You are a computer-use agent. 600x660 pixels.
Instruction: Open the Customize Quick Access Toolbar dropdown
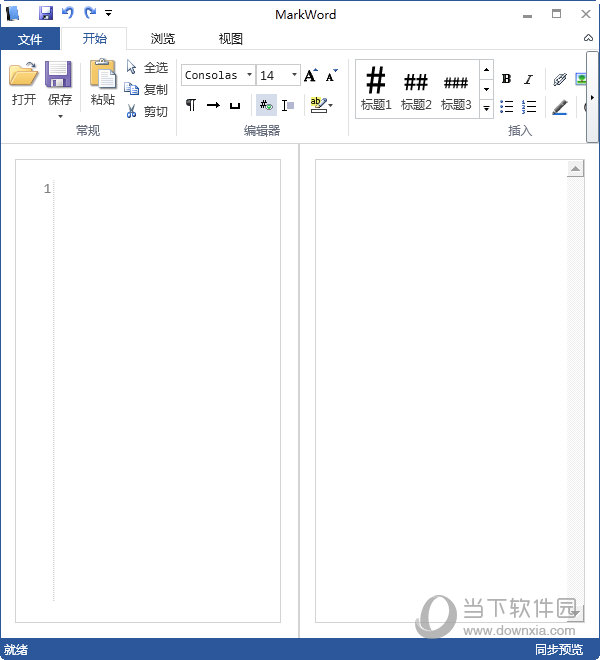pyautogui.click(x=108, y=13)
